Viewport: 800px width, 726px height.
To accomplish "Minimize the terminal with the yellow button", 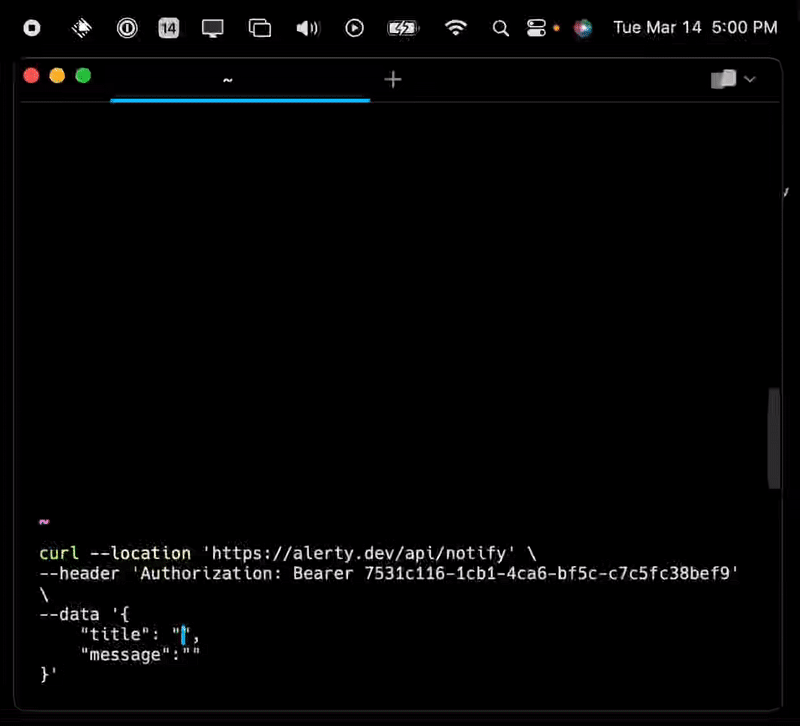I will pyautogui.click(x=57, y=76).
